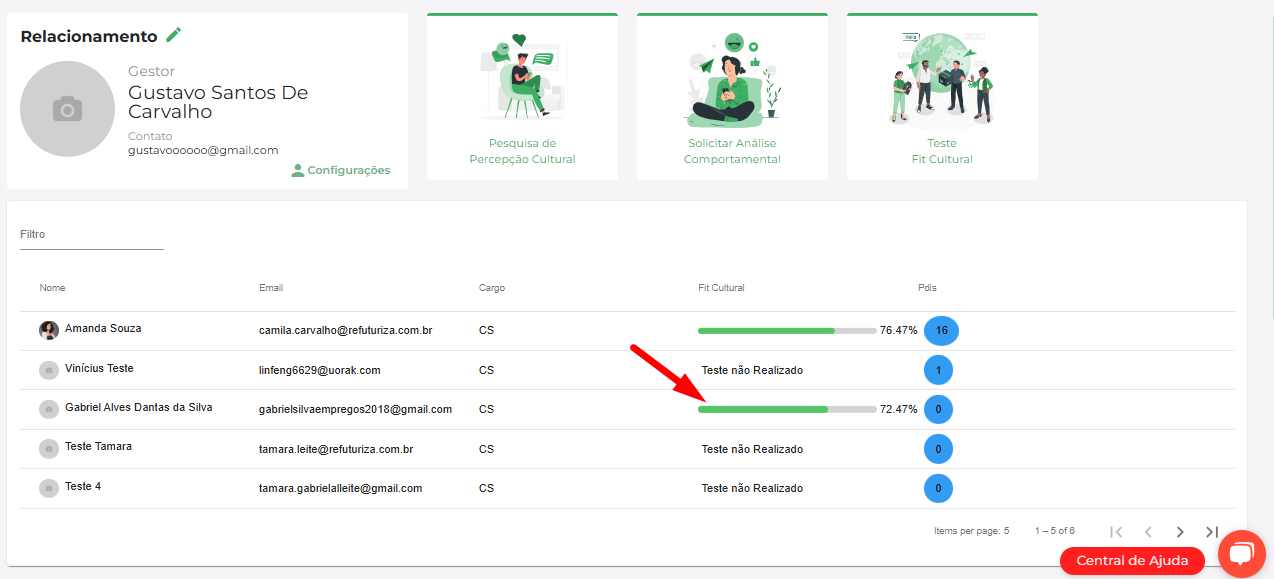Jump to the last page of results
This screenshot has height=579, width=1274.
pyautogui.click(x=1212, y=532)
